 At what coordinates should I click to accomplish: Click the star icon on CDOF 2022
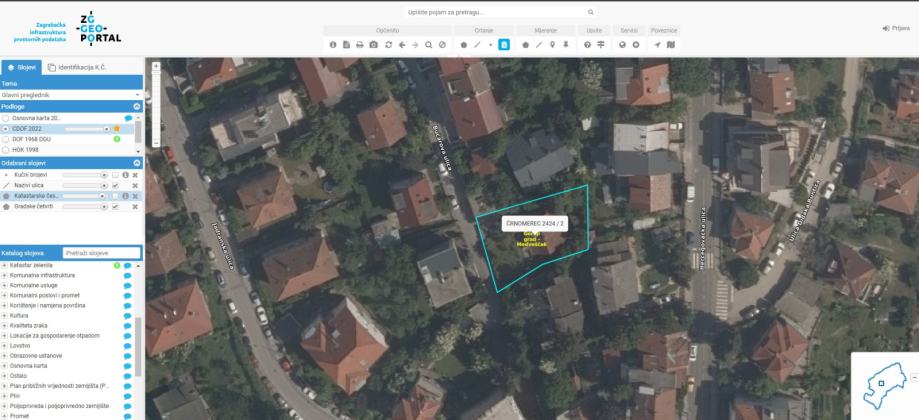(x=117, y=129)
